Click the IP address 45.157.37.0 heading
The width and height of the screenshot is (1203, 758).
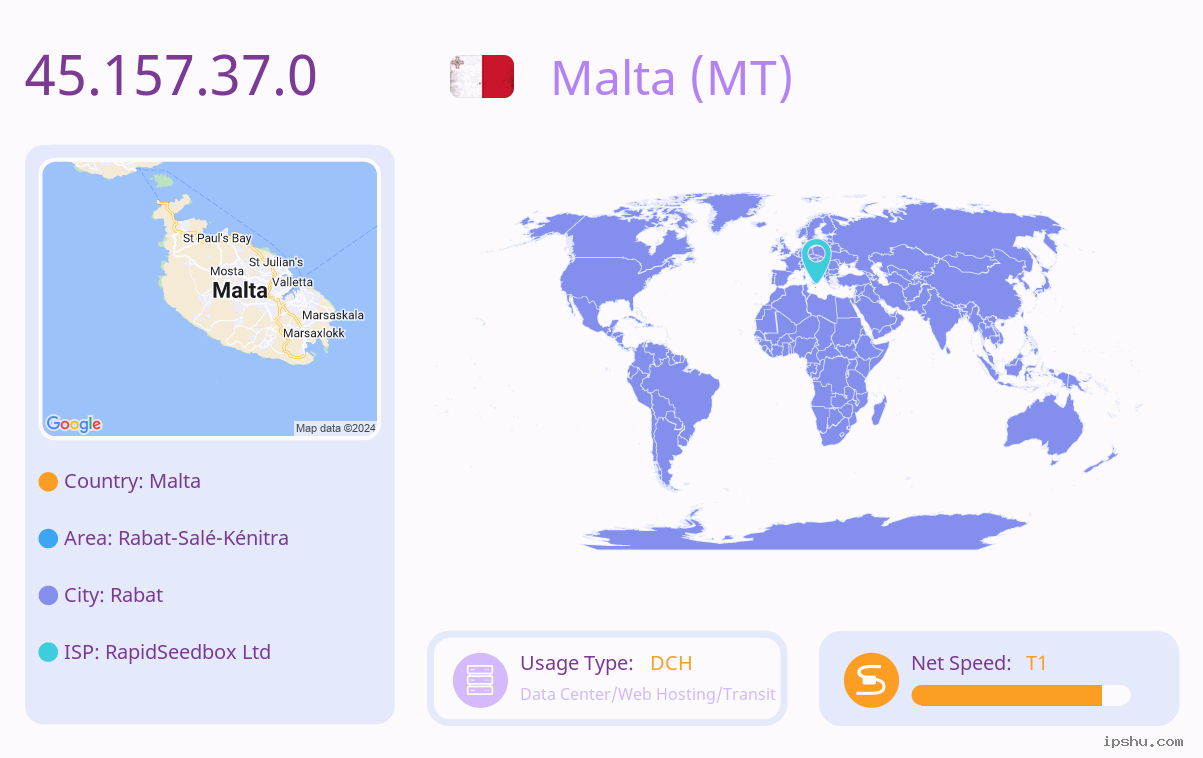[171, 76]
